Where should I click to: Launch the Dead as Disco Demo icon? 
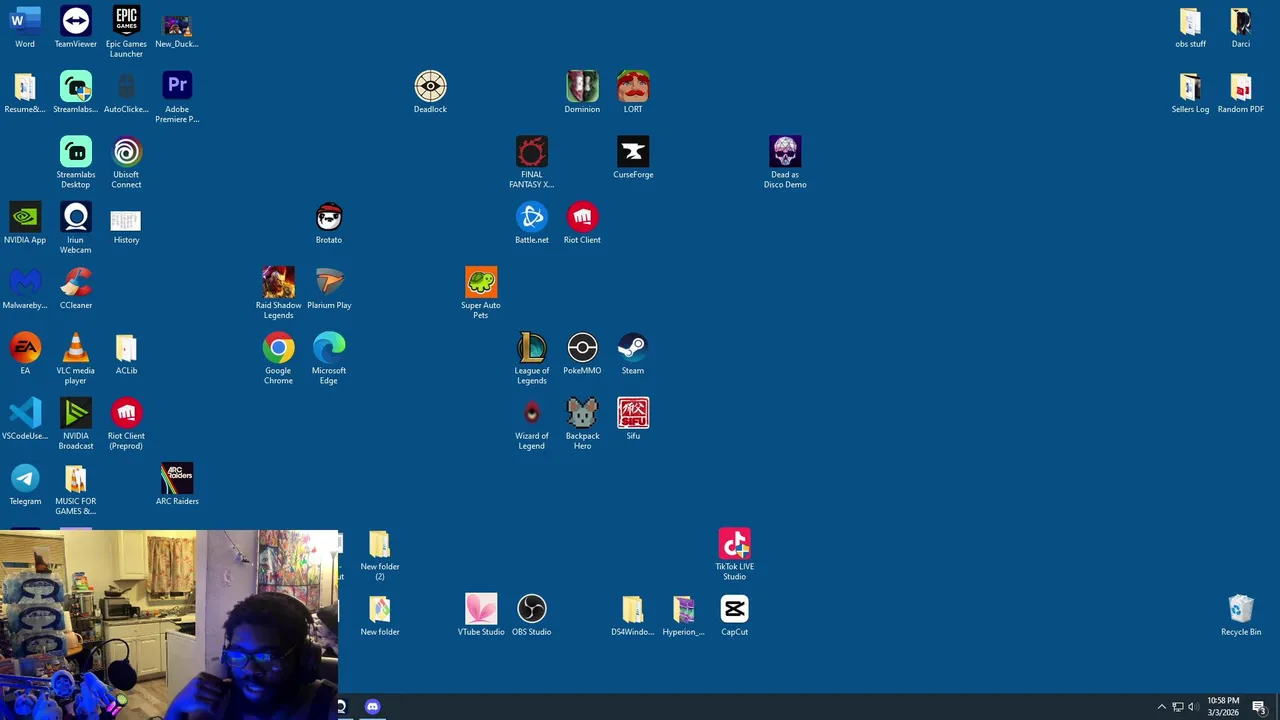785,152
